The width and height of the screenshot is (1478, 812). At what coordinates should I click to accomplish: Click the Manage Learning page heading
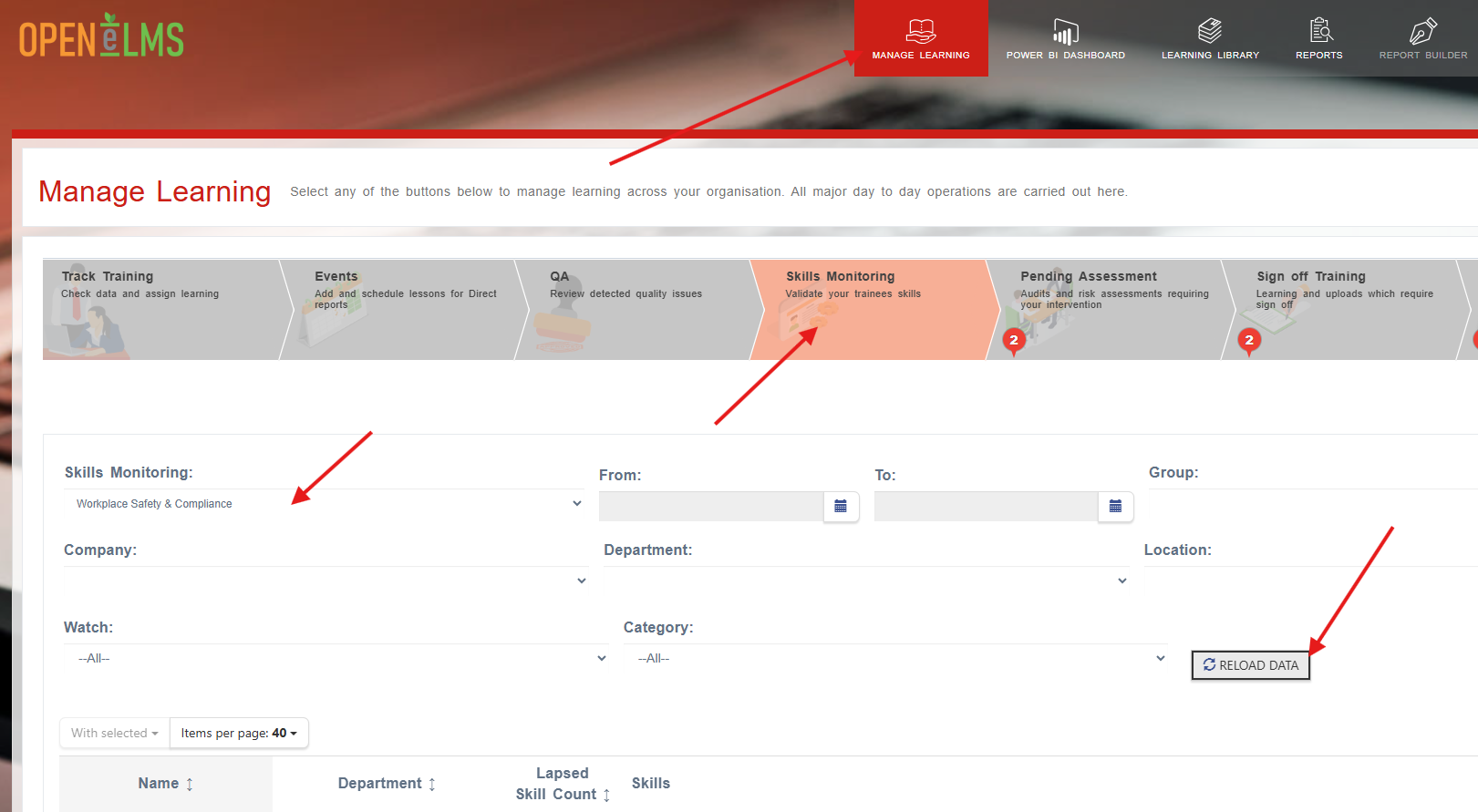click(155, 191)
